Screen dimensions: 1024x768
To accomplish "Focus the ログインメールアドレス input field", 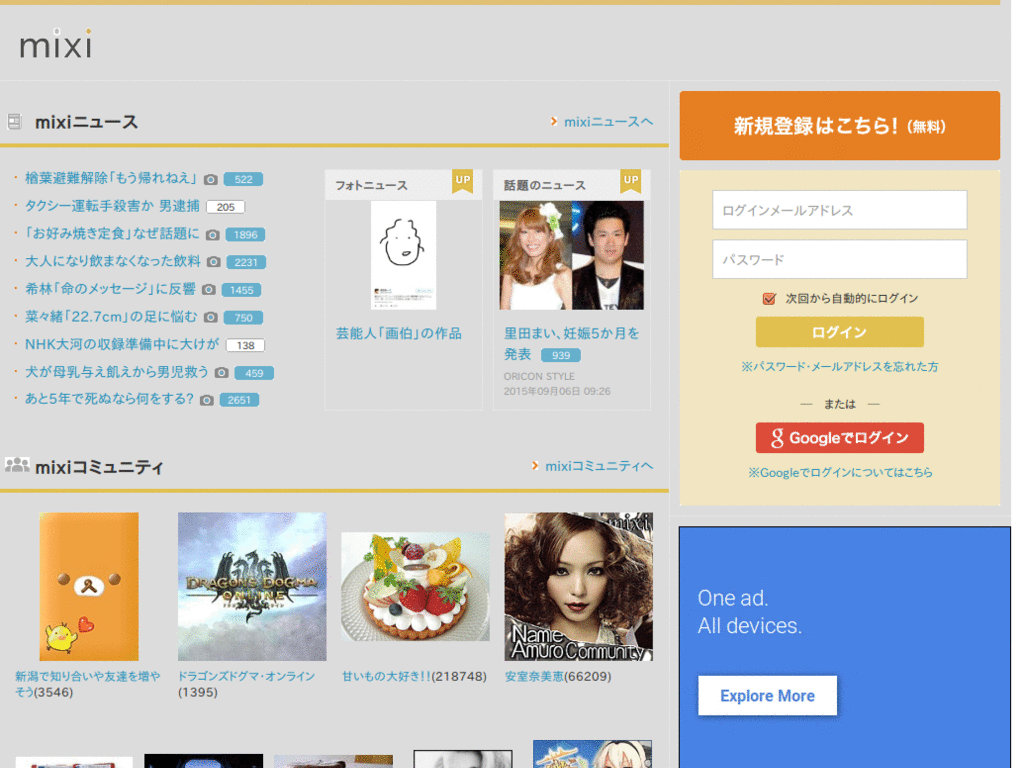I will (x=839, y=210).
